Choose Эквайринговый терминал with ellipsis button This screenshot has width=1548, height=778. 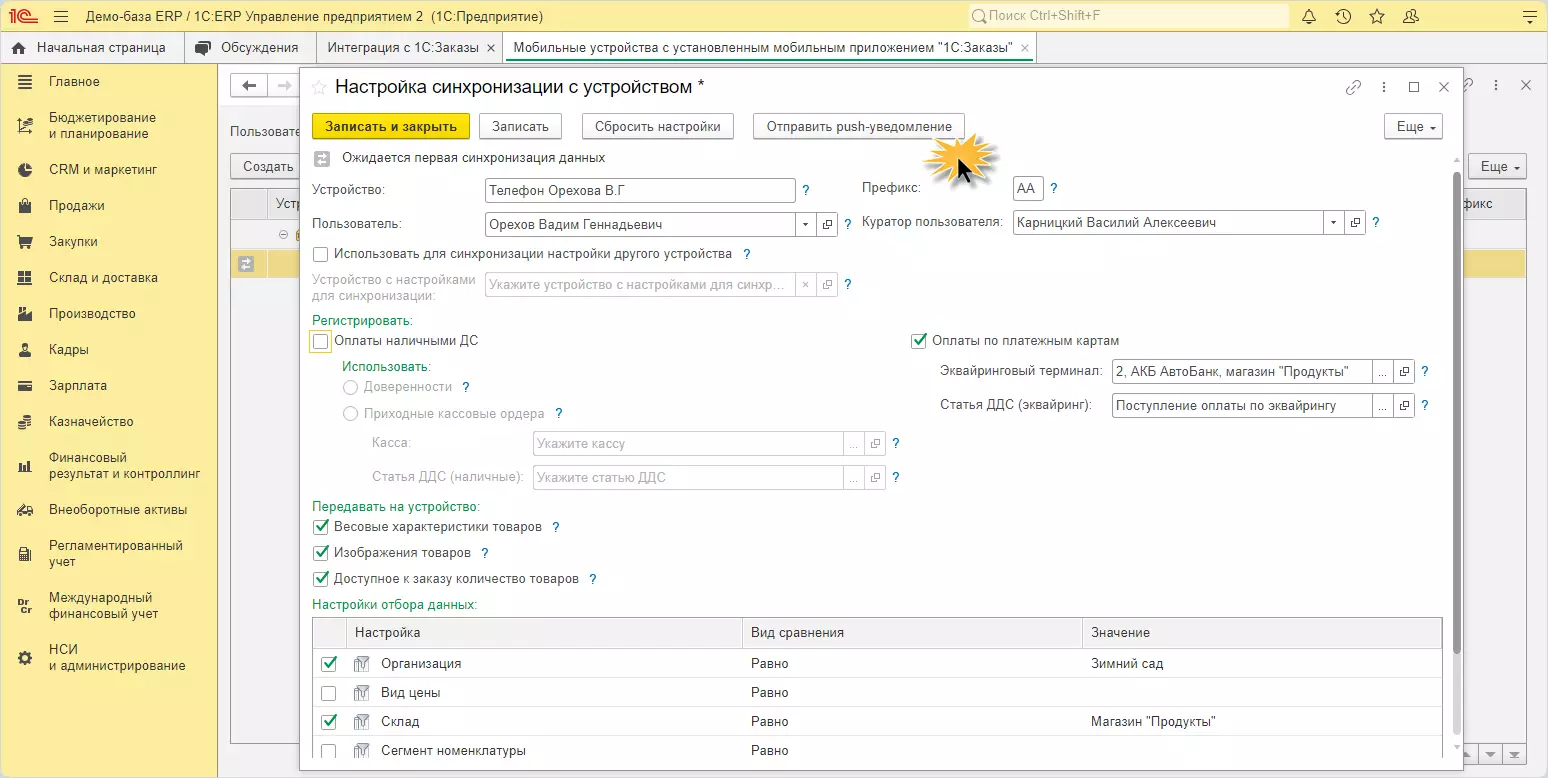tap(1383, 372)
